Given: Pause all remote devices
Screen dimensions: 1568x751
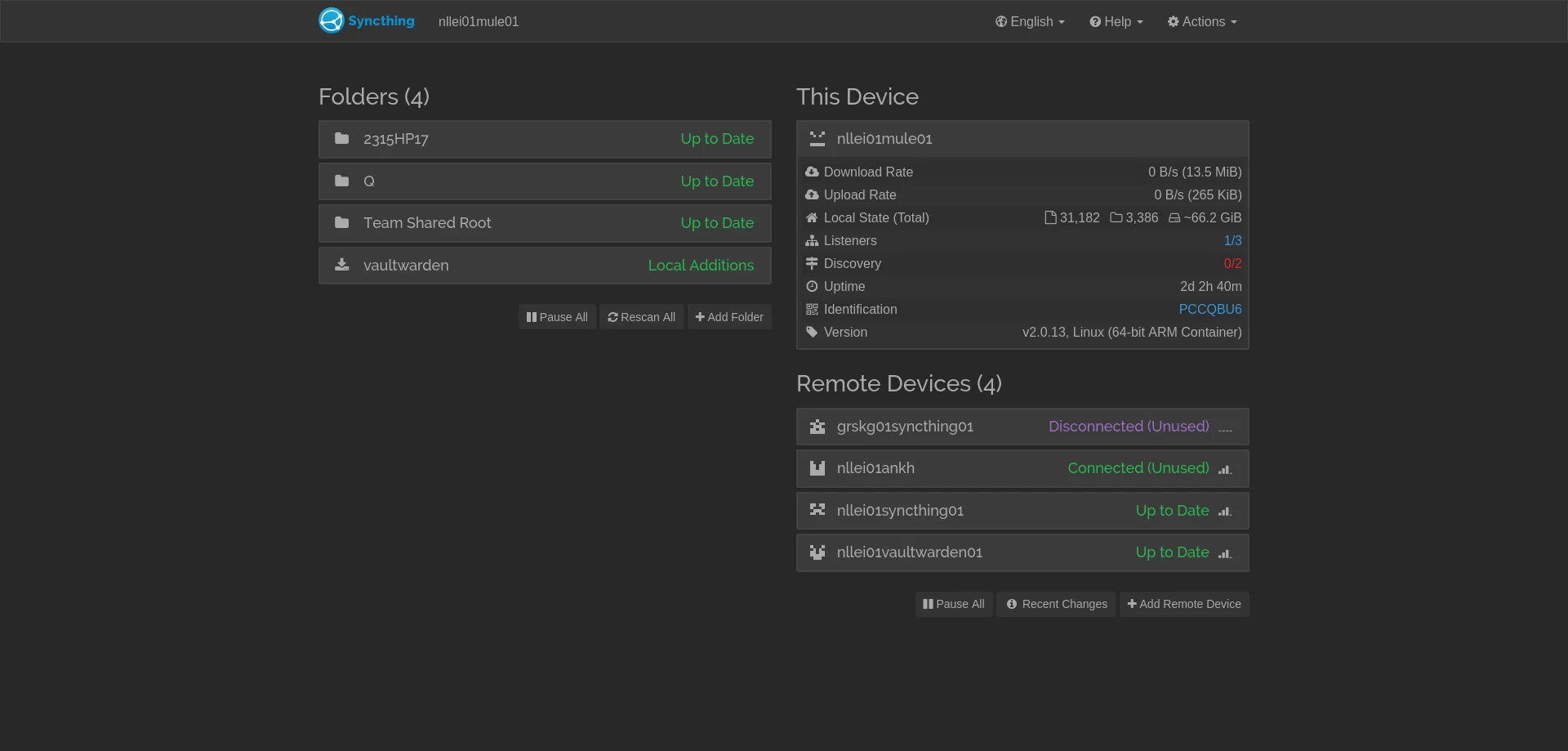Looking at the screenshot, I should (954, 604).
